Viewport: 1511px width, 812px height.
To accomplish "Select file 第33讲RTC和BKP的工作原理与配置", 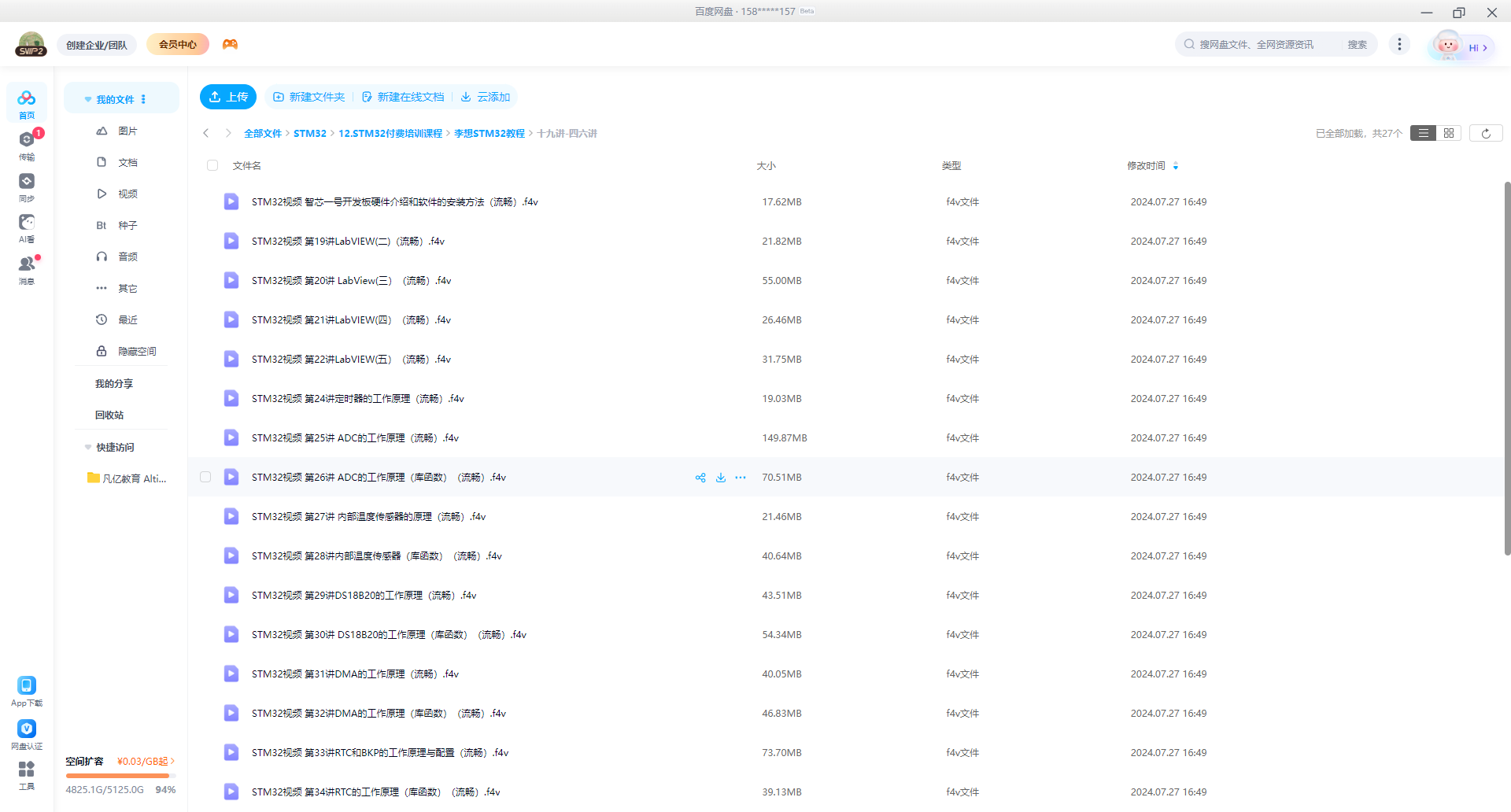I will coord(380,753).
